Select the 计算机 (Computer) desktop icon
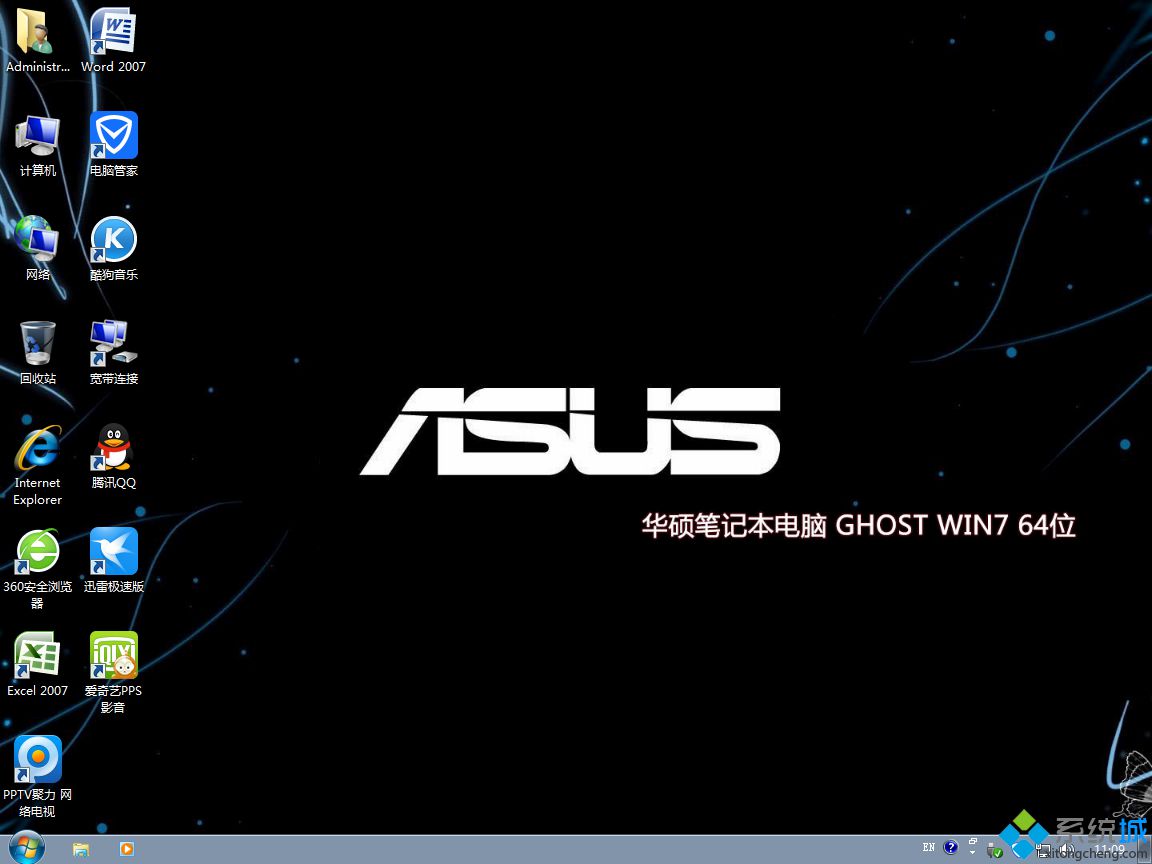The height and width of the screenshot is (864, 1152). tap(37, 145)
